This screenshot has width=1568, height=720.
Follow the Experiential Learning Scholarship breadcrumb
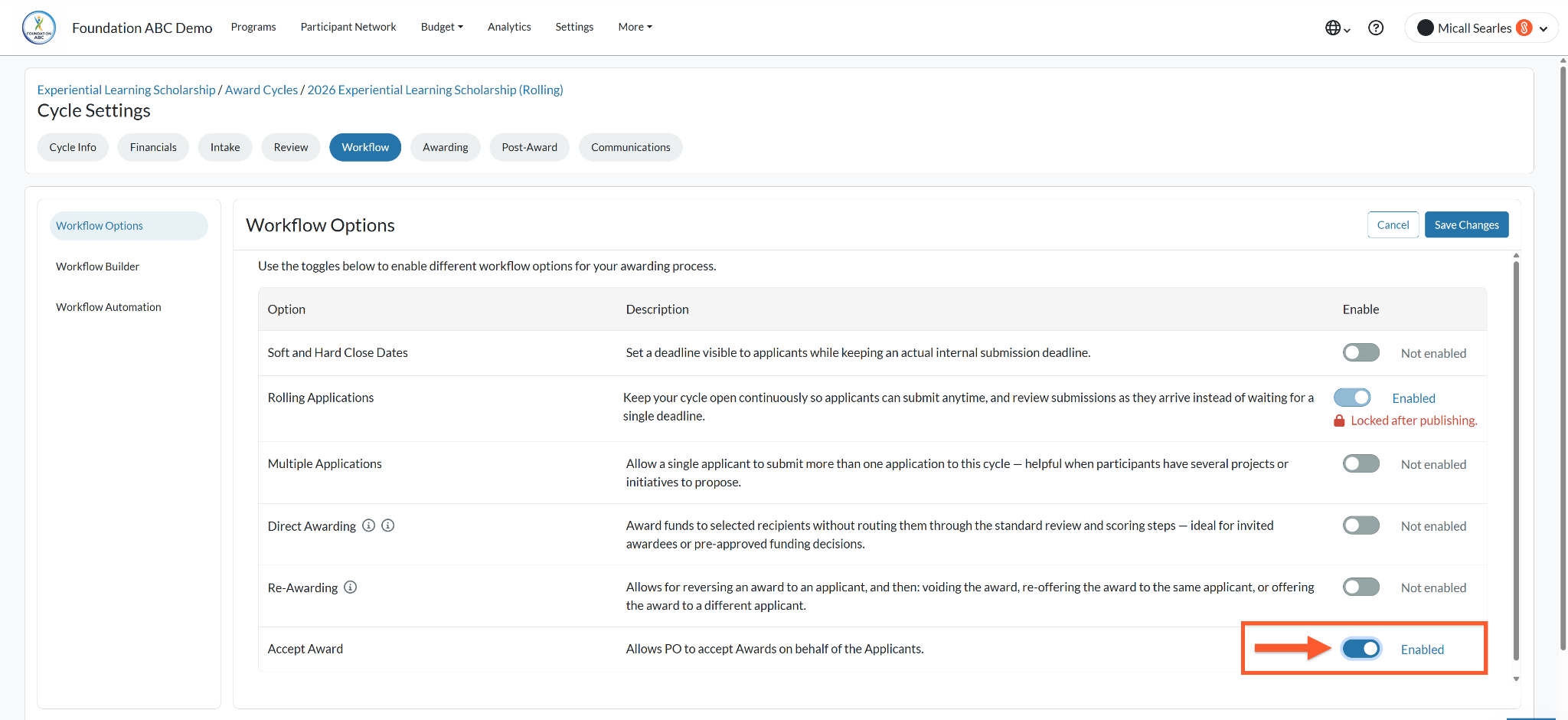tap(126, 90)
